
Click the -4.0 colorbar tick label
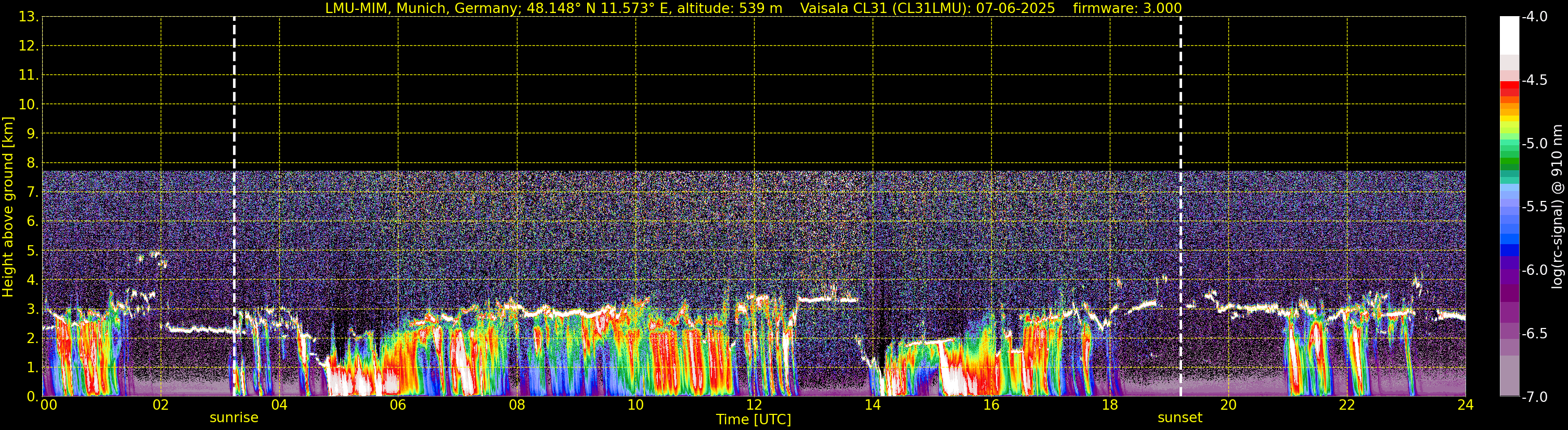pyautogui.click(x=1534, y=17)
